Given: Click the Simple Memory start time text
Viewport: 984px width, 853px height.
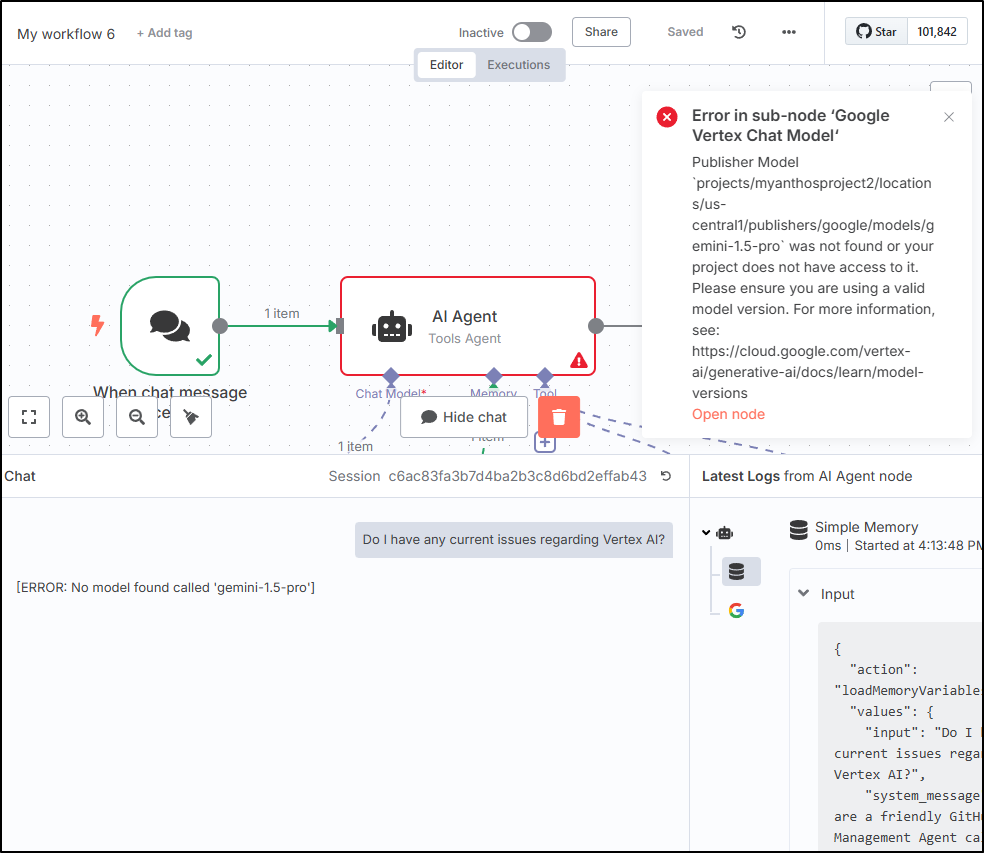Looking at the screenshot, I should (917, 545).
